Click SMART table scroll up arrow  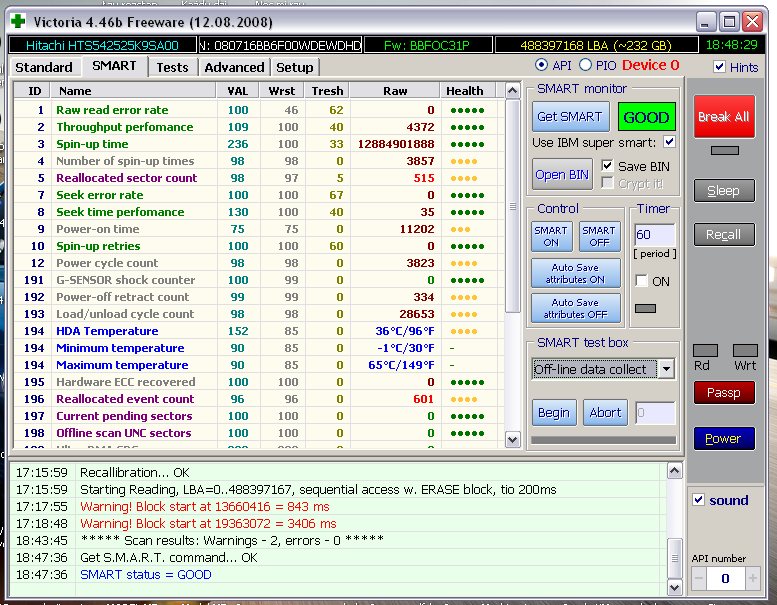tap(512, 91)
